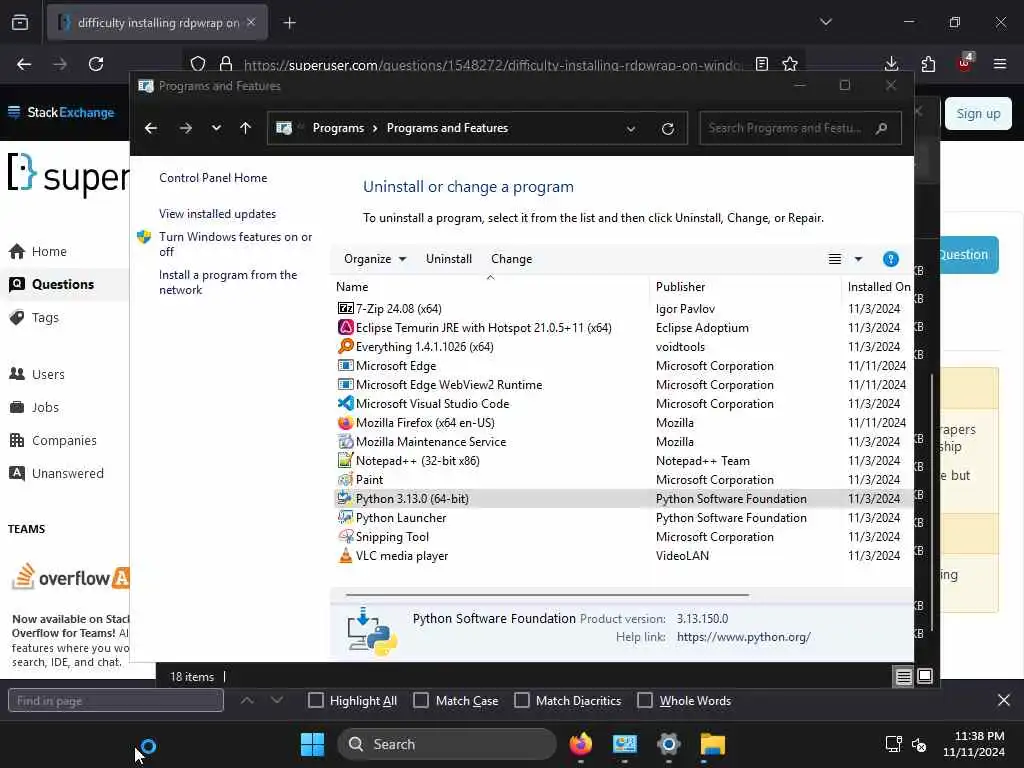Image resolution: width=1024 pixels, height=768 pixels.
Task: Open Programs and Features help icon
Action: click(890, 259)
